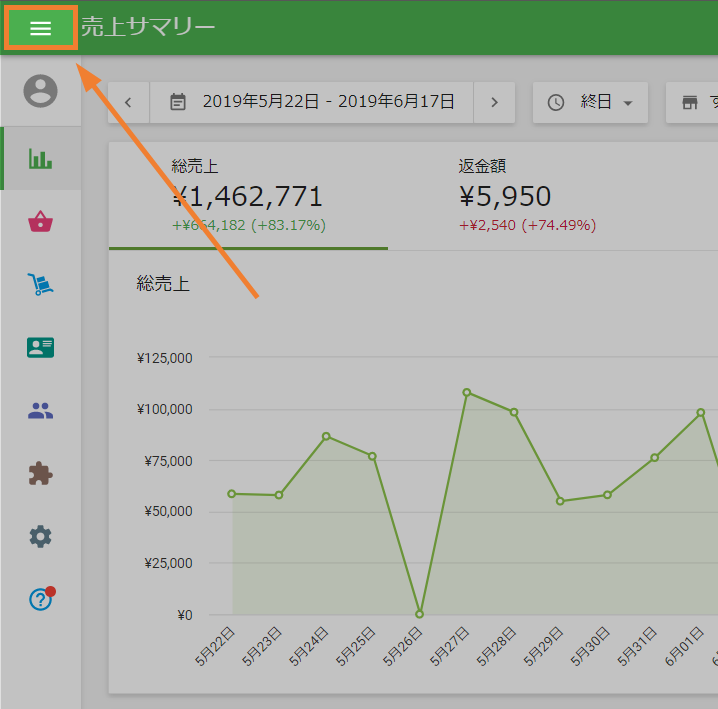This screenshot has width=718, height=709.
Task: Click the user account avatar icon
Action: (41, 91)
